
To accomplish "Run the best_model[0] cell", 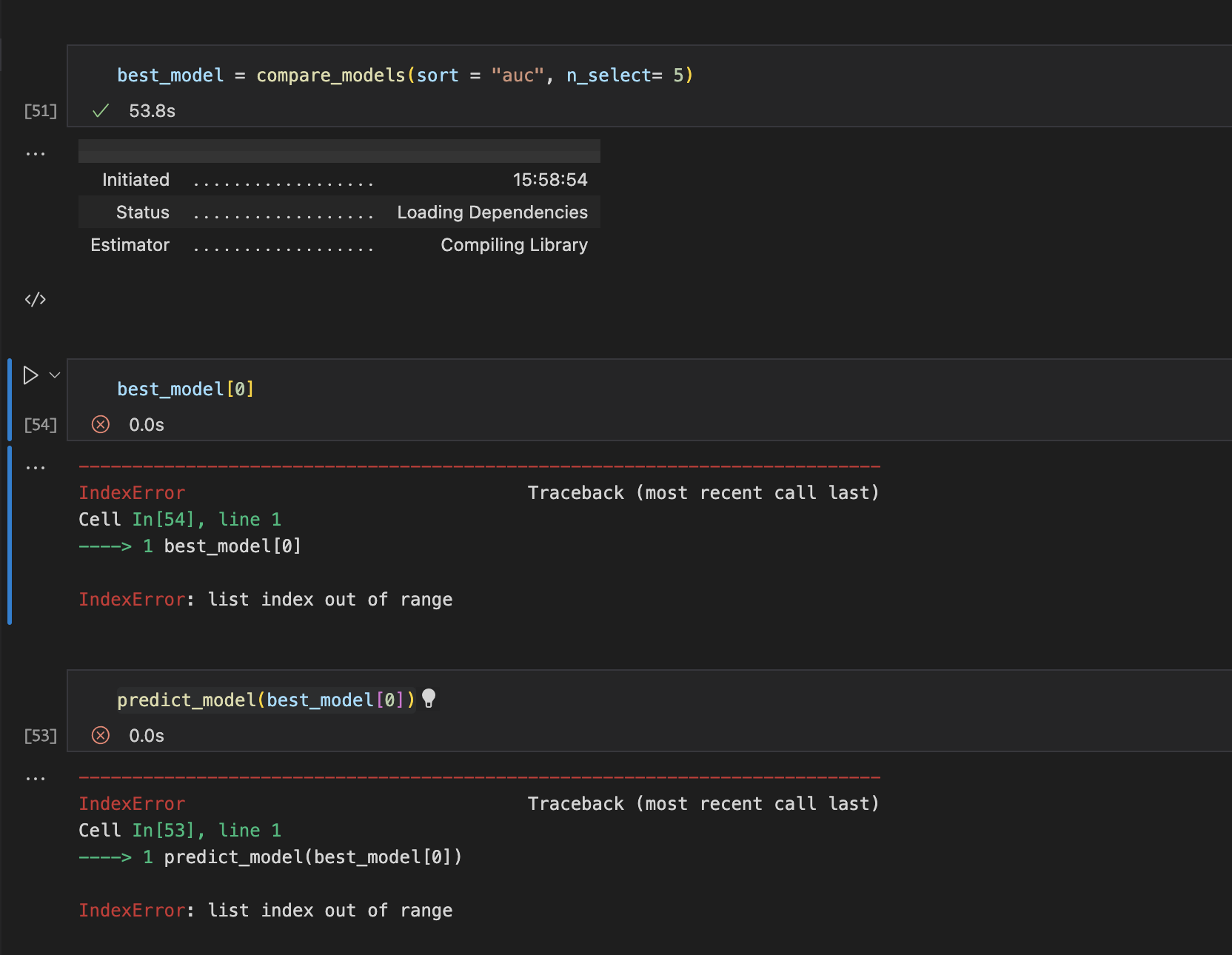I will (30, 375).
